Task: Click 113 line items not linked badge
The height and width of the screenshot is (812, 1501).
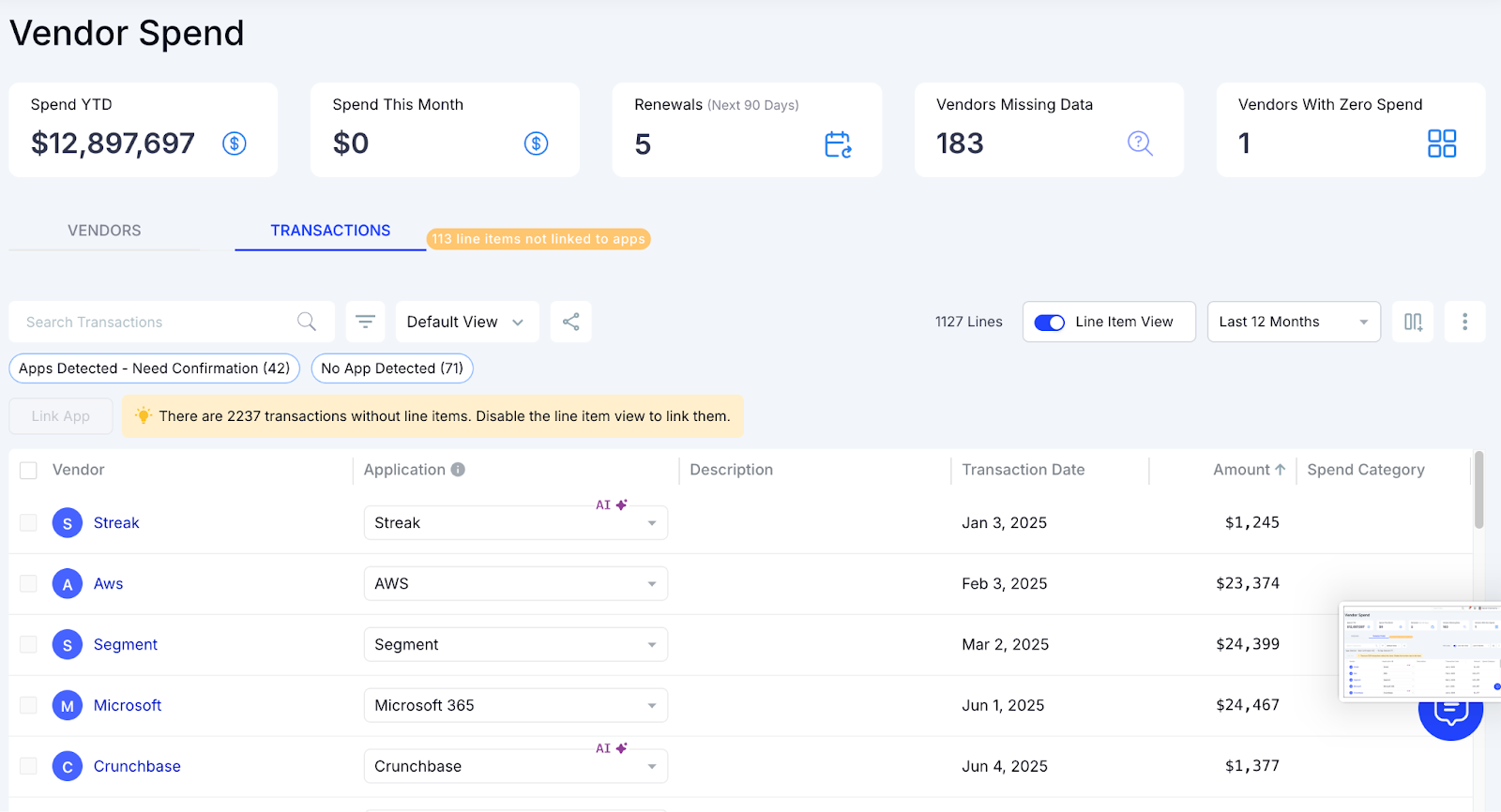Action: click(x=538, y=239)
